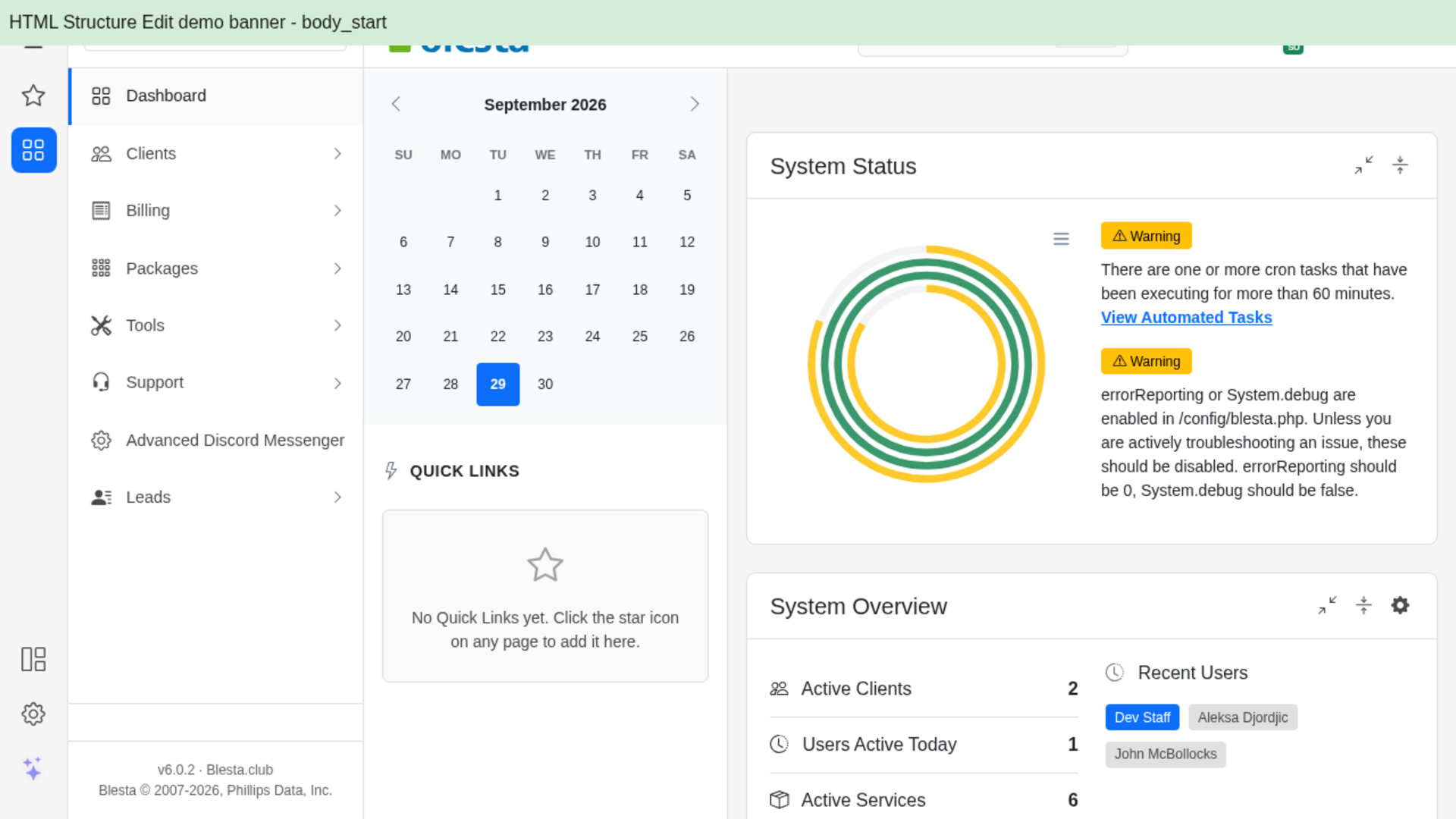The height and width of the screenshot is (819, 1456).
Task: Expand the Tools menu chevron
Action: [337, 325]
